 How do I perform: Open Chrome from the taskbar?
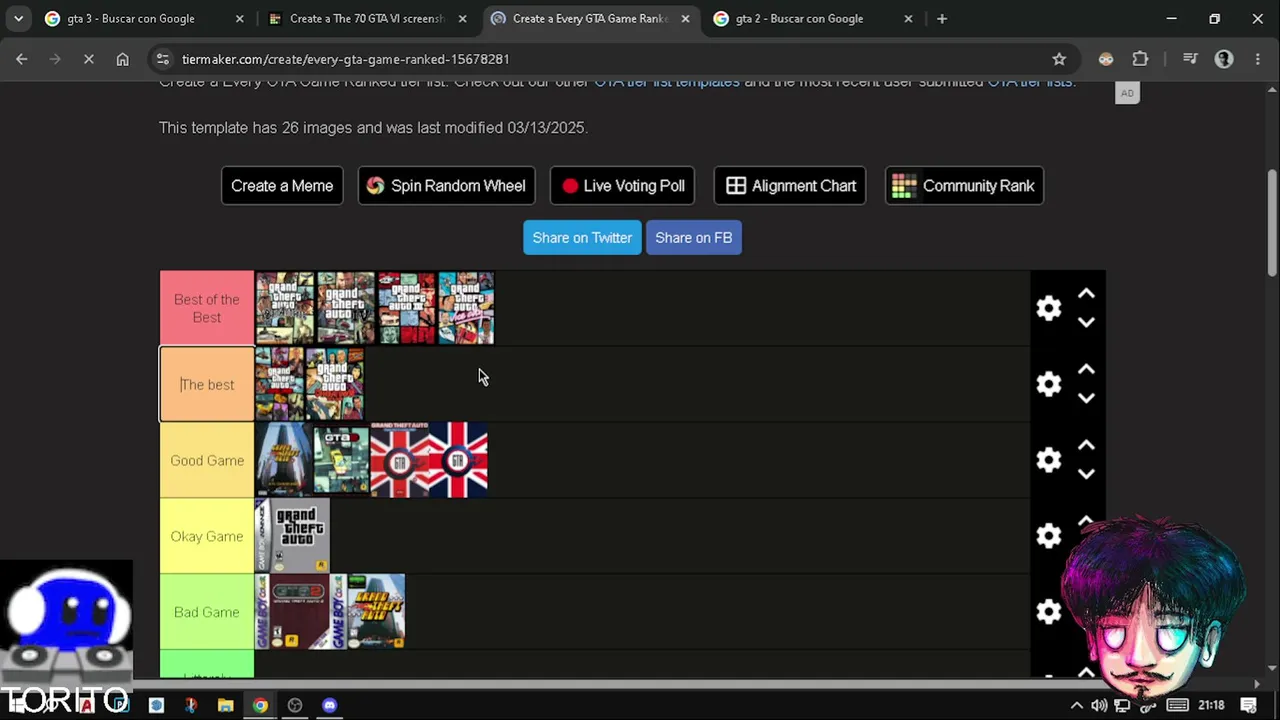point(260,705)
